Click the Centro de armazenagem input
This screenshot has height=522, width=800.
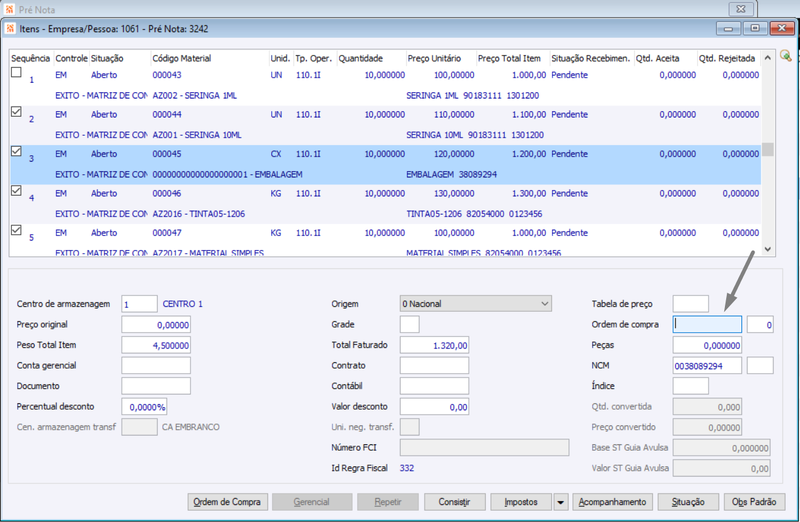pos(139,304)
